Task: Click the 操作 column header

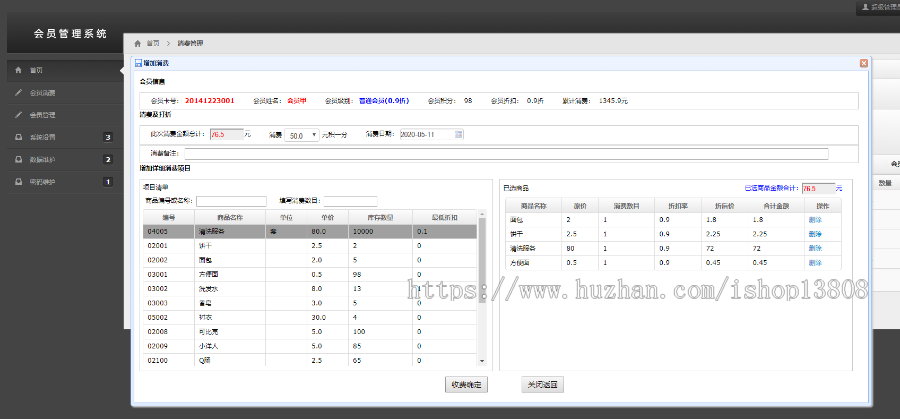Action: click(x=823, y=205)
